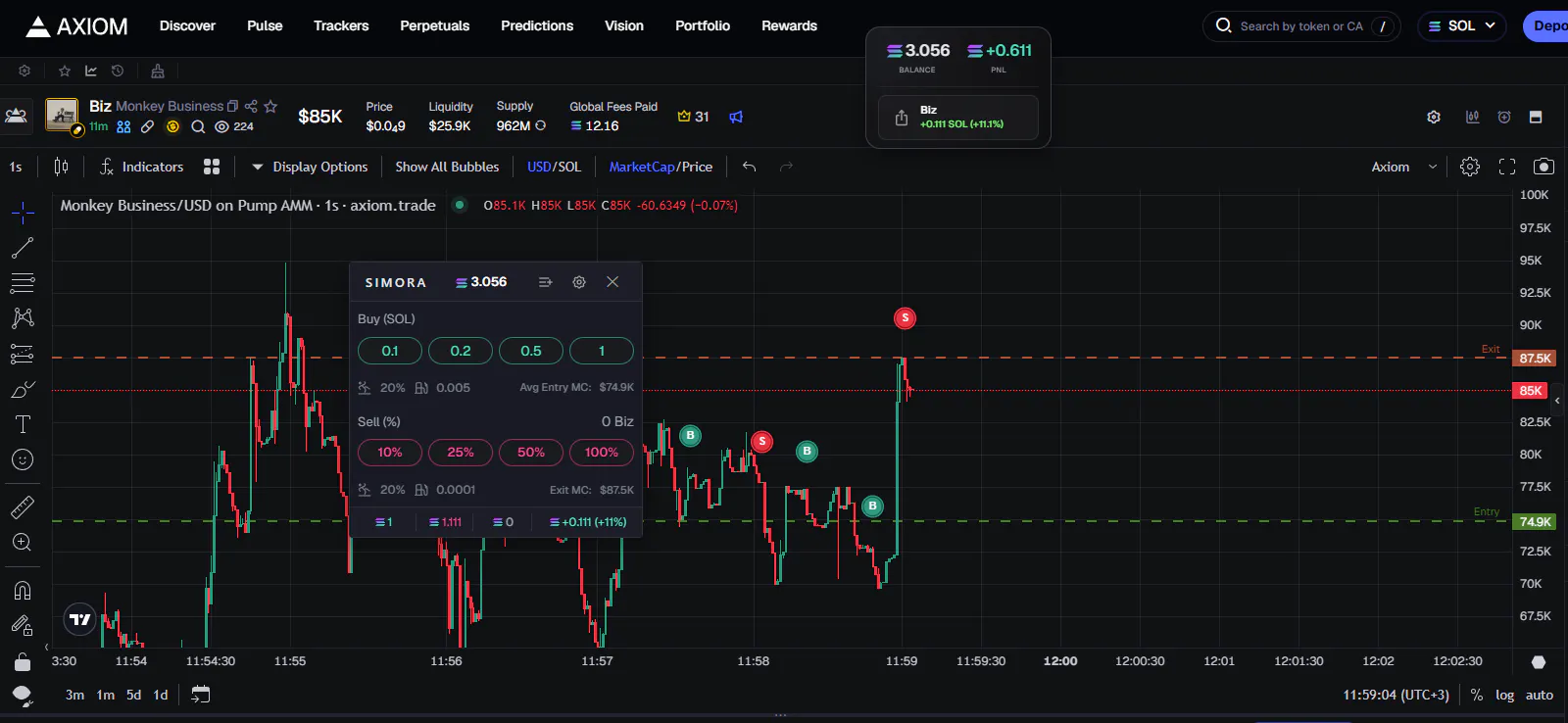Set chart range to 1d
The image size is (1568, 723).
coord(161,695)
